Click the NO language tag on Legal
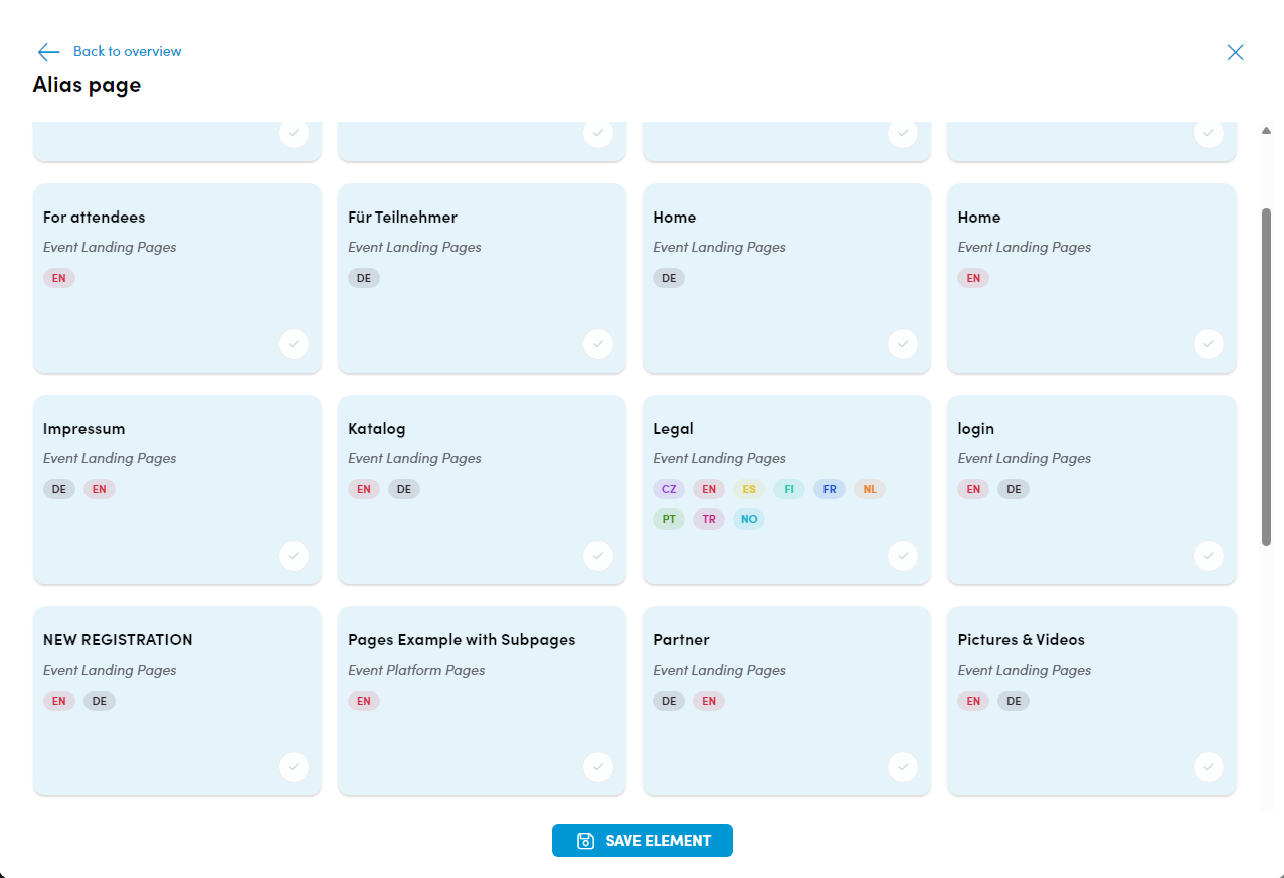Screen dimensions: 1284x878 749,519
